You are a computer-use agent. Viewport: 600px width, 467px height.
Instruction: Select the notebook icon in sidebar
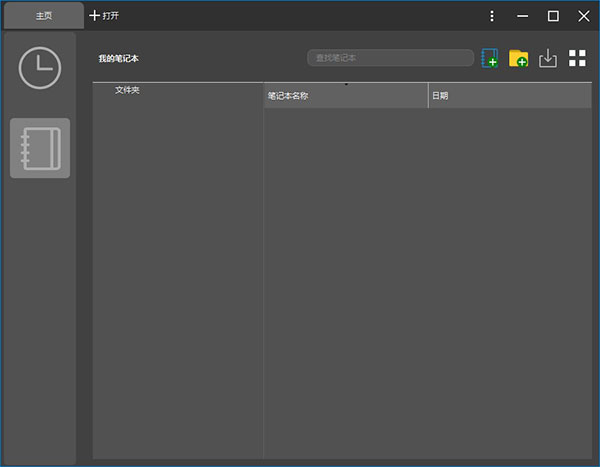click(40, 148)
